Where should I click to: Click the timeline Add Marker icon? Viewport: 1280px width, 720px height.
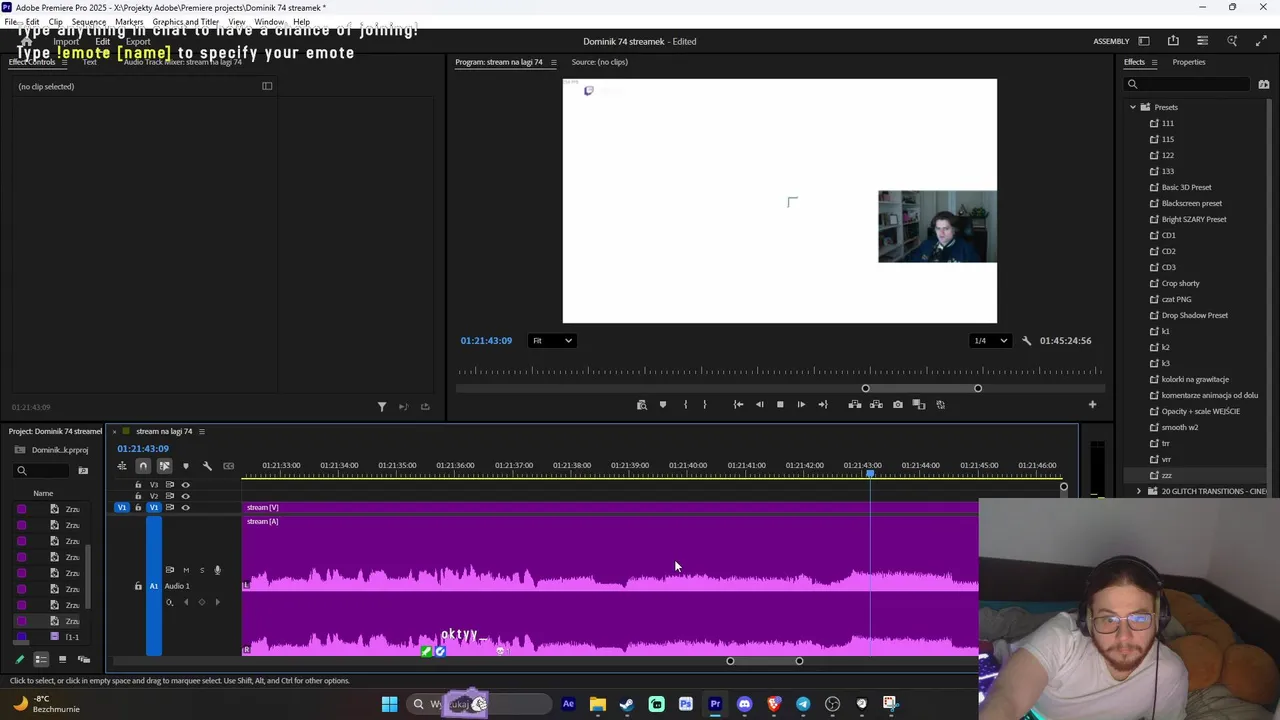pos(185,466)
